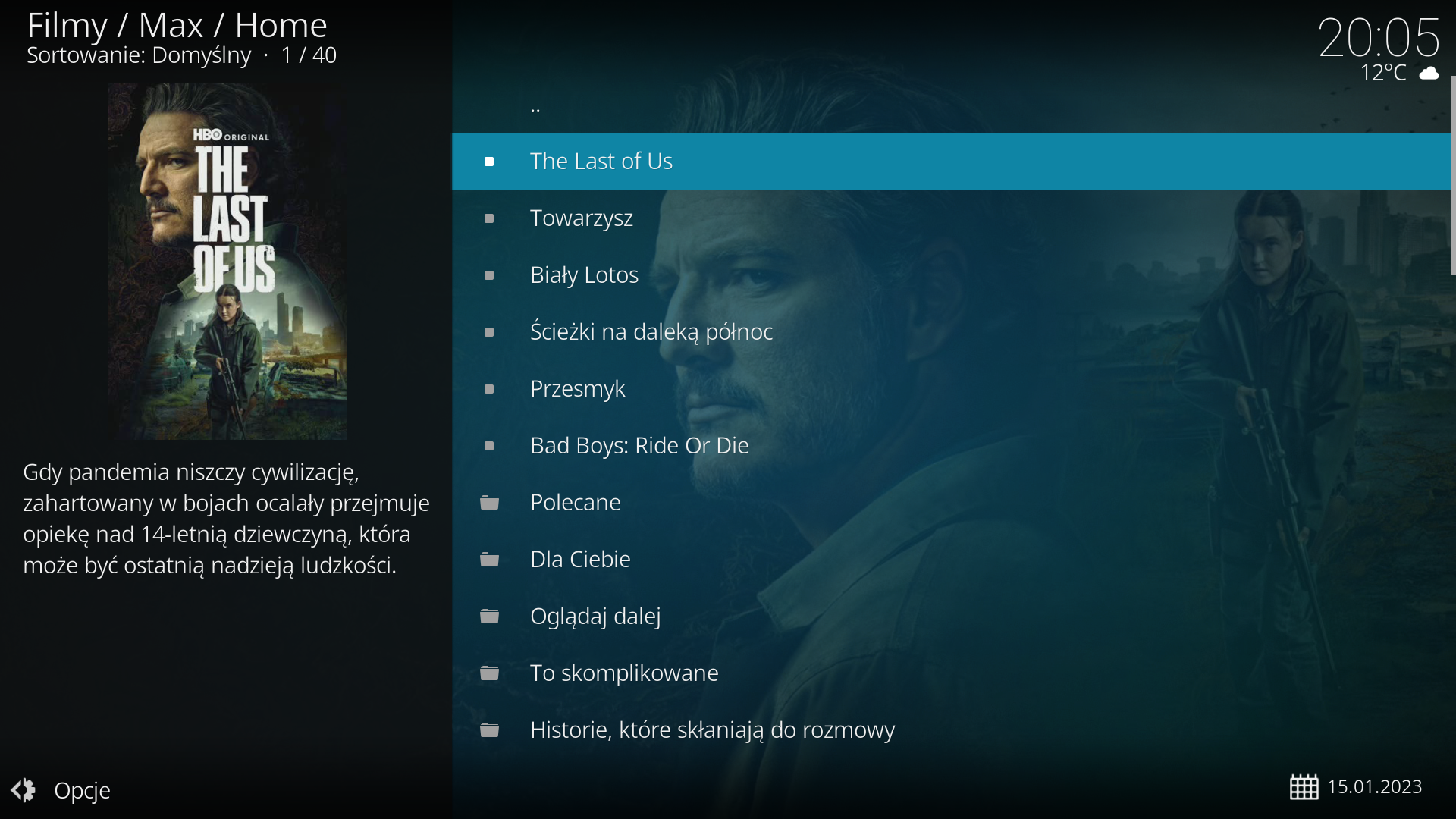Screen dimensions: 1456x819
Task: Click the Opcje label
Action: (x=82, y=791)
